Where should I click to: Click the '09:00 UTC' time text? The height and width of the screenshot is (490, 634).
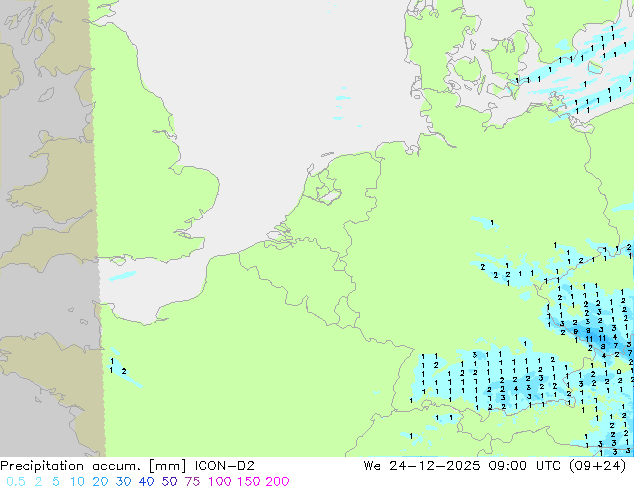[524, 466]
